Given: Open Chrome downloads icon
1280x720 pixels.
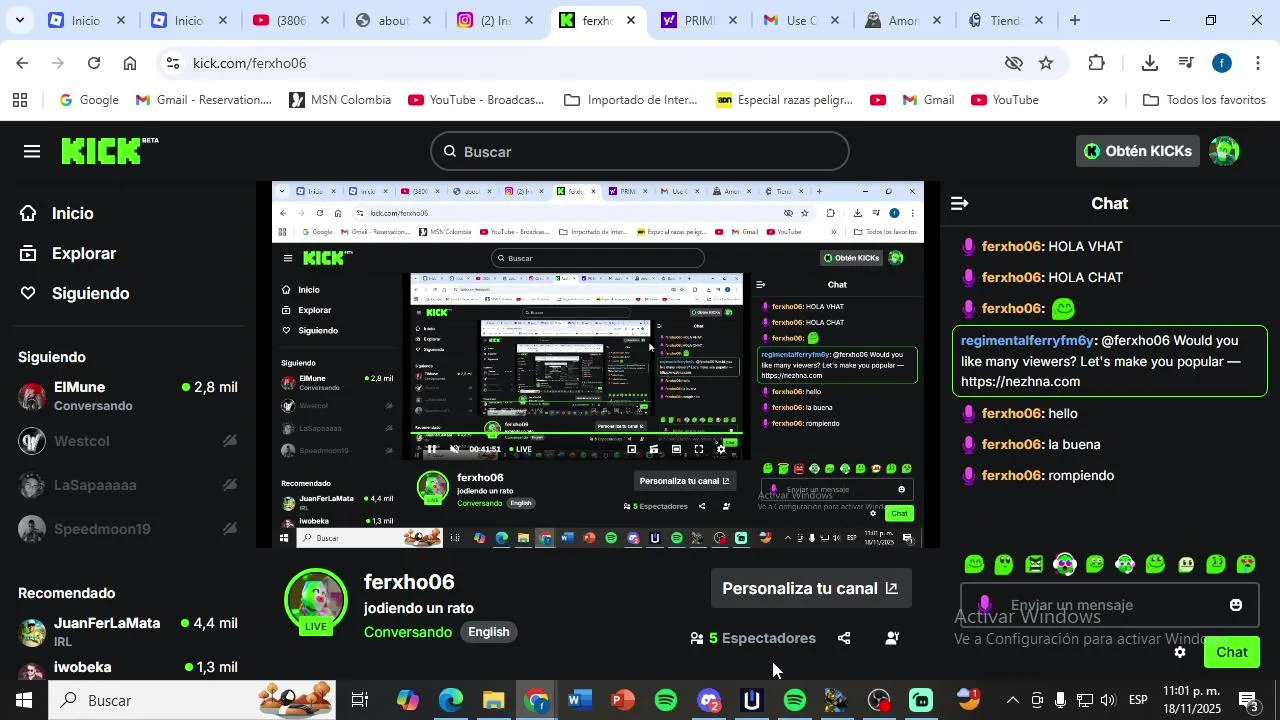Looking at the screenshot, I should [x=1150, y=63].
